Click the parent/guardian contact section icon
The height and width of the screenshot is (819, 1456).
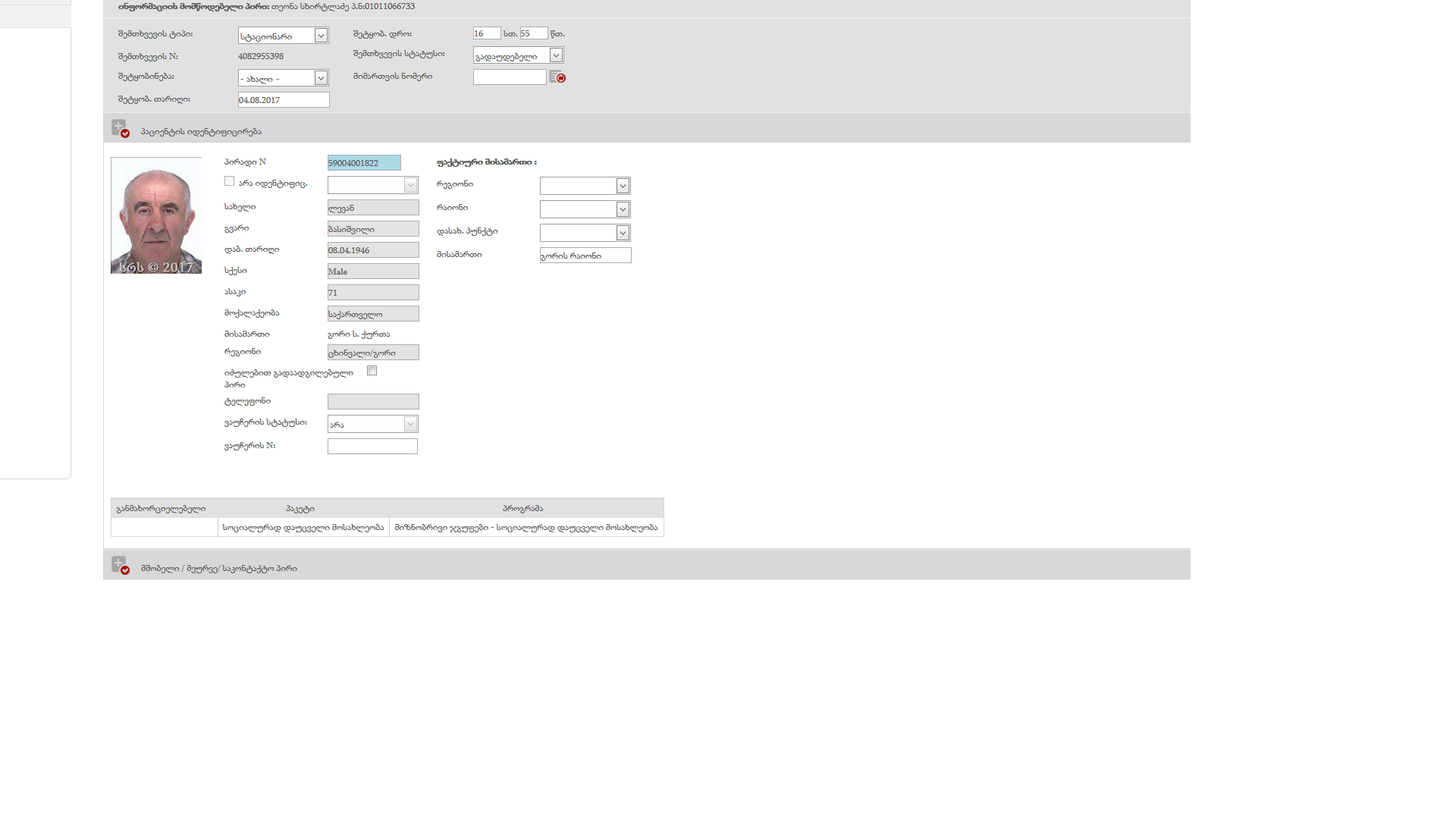(x=120, y=565)
